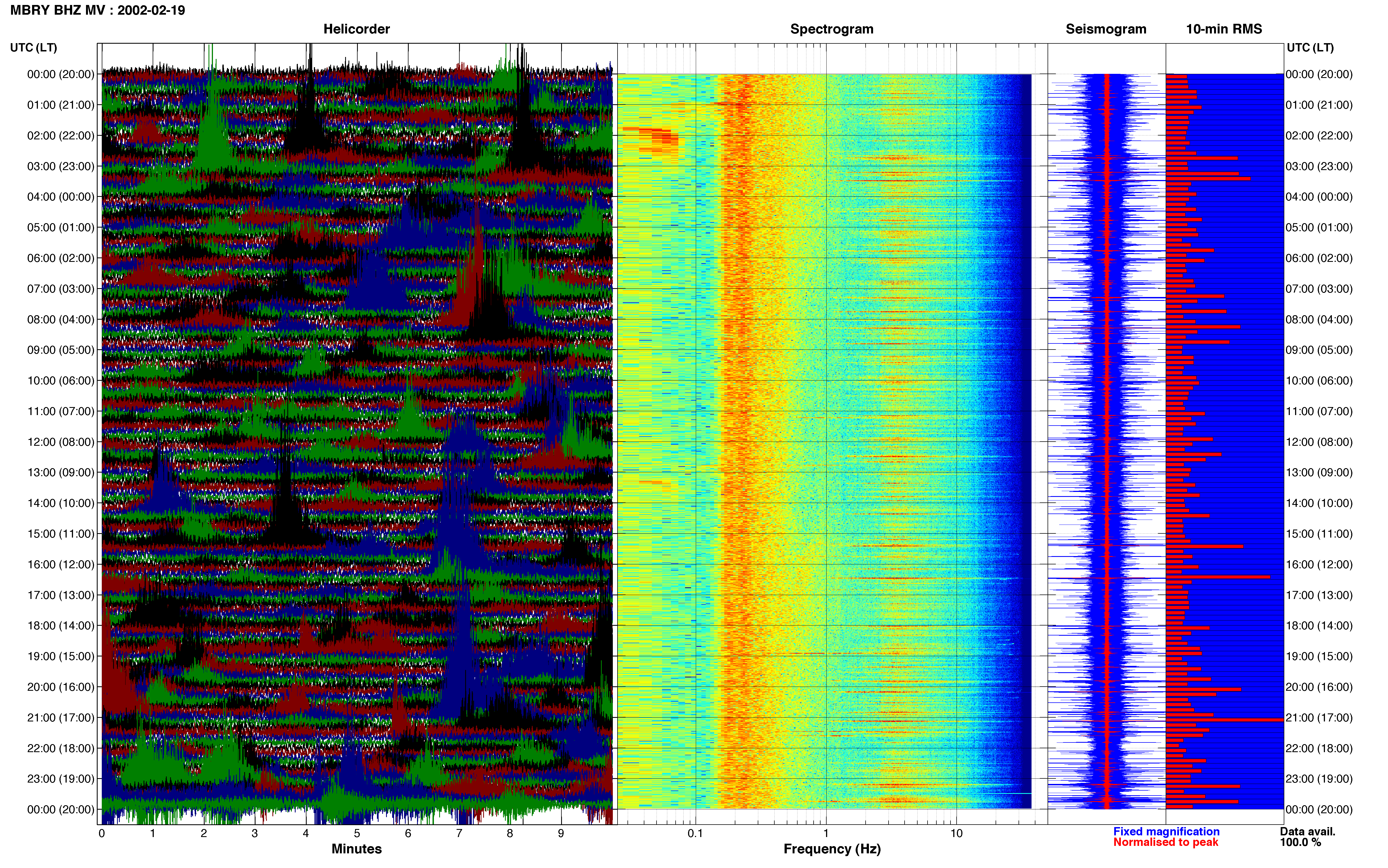Click the left '14:00 (10:00)' time label

tap(61, 504)
